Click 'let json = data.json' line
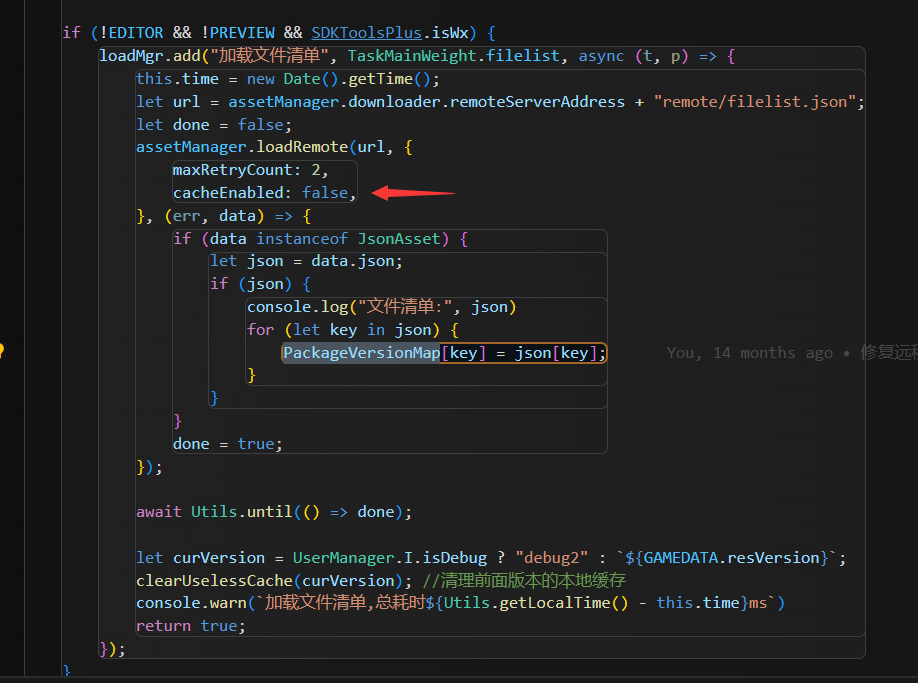918x683 pixels. pyautogui.click(x=306, y=261)
